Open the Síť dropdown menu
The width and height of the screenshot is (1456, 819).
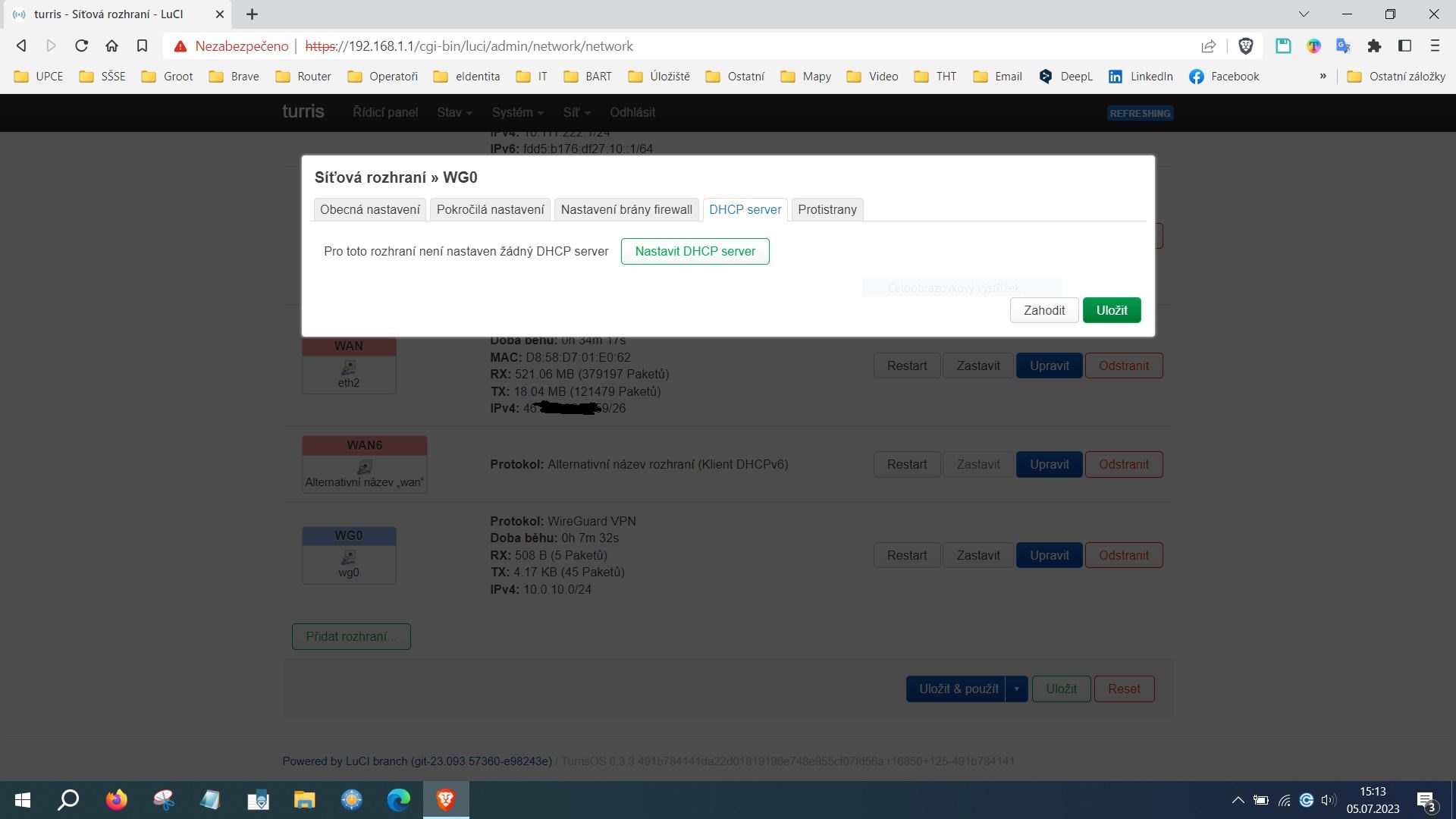576,112
